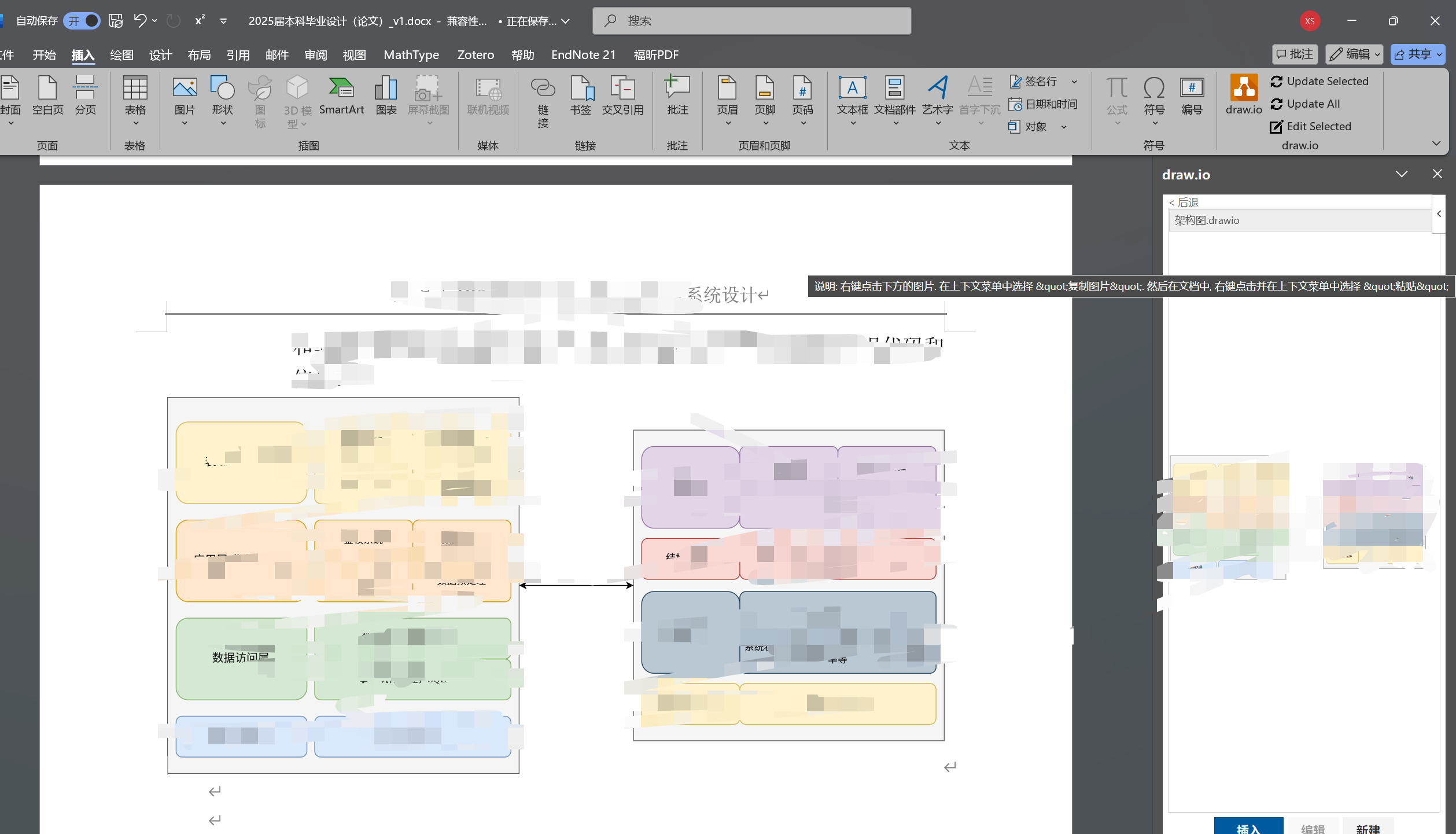
Task: Click the search (搜索) box
Action: 751,21
